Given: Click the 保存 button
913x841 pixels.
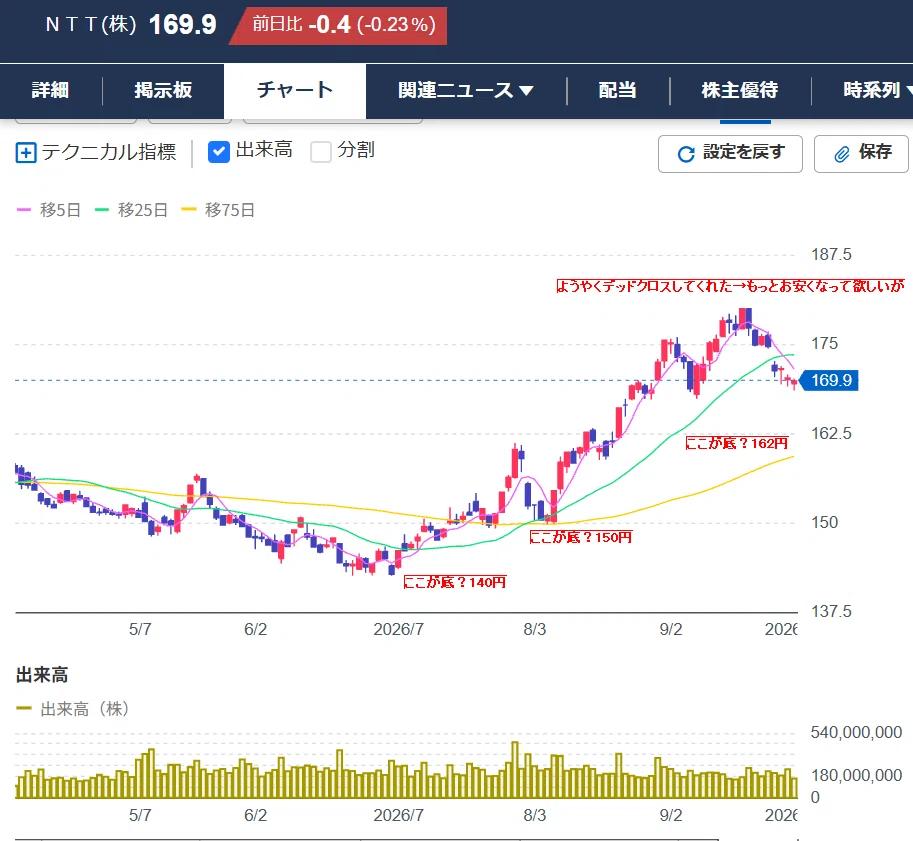Looking at the screenshot, I should 861,154.
